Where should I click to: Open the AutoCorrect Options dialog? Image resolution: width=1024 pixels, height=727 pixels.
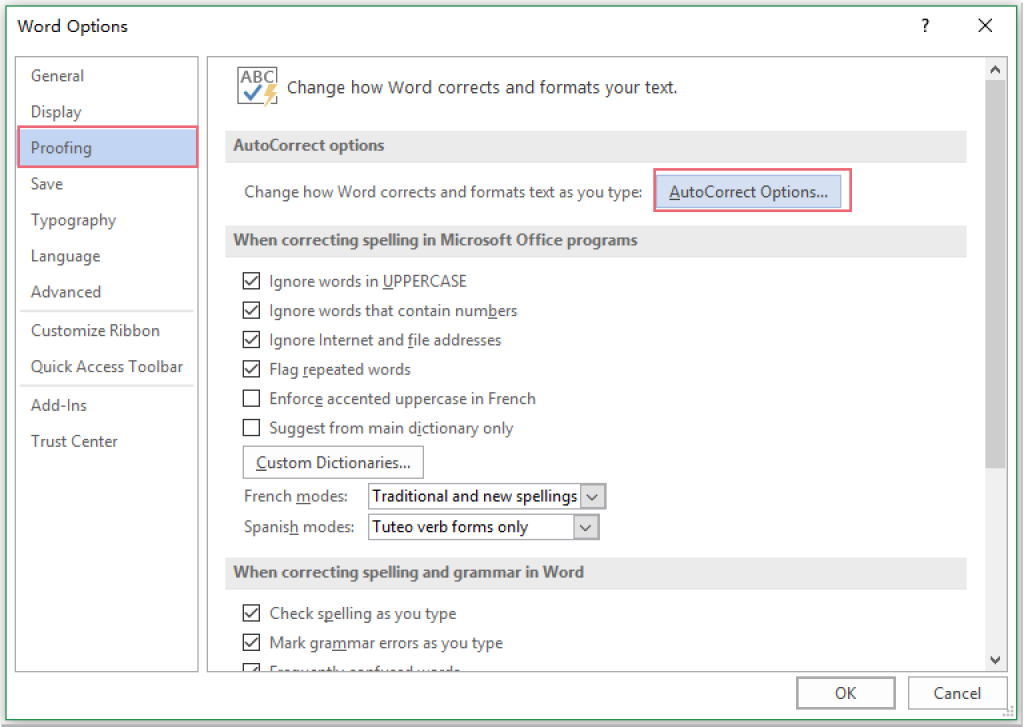pyautogui.click(x=752, y=191)
